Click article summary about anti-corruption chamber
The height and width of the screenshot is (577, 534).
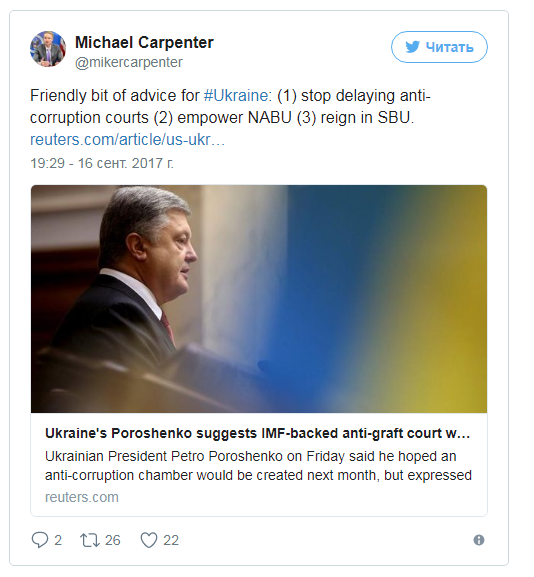pos(258,466)
